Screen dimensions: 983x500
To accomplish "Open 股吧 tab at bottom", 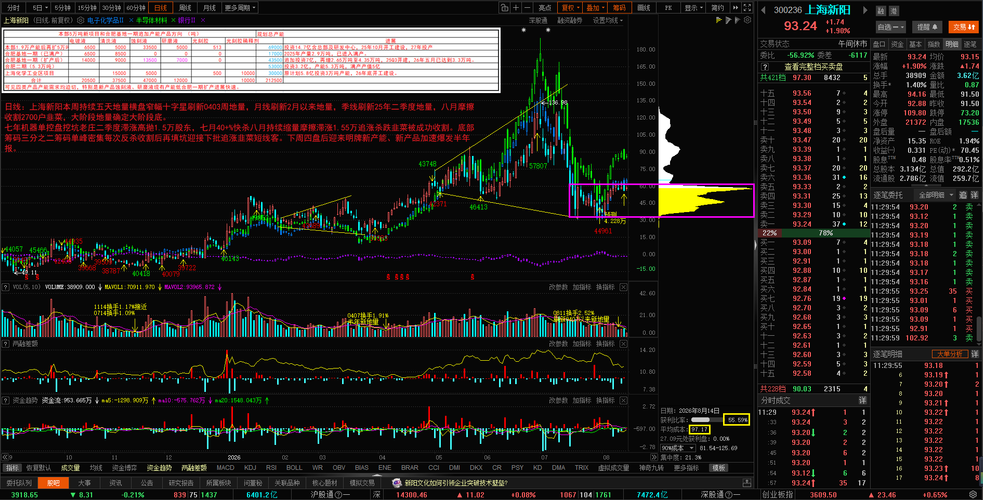I will 53,483.
